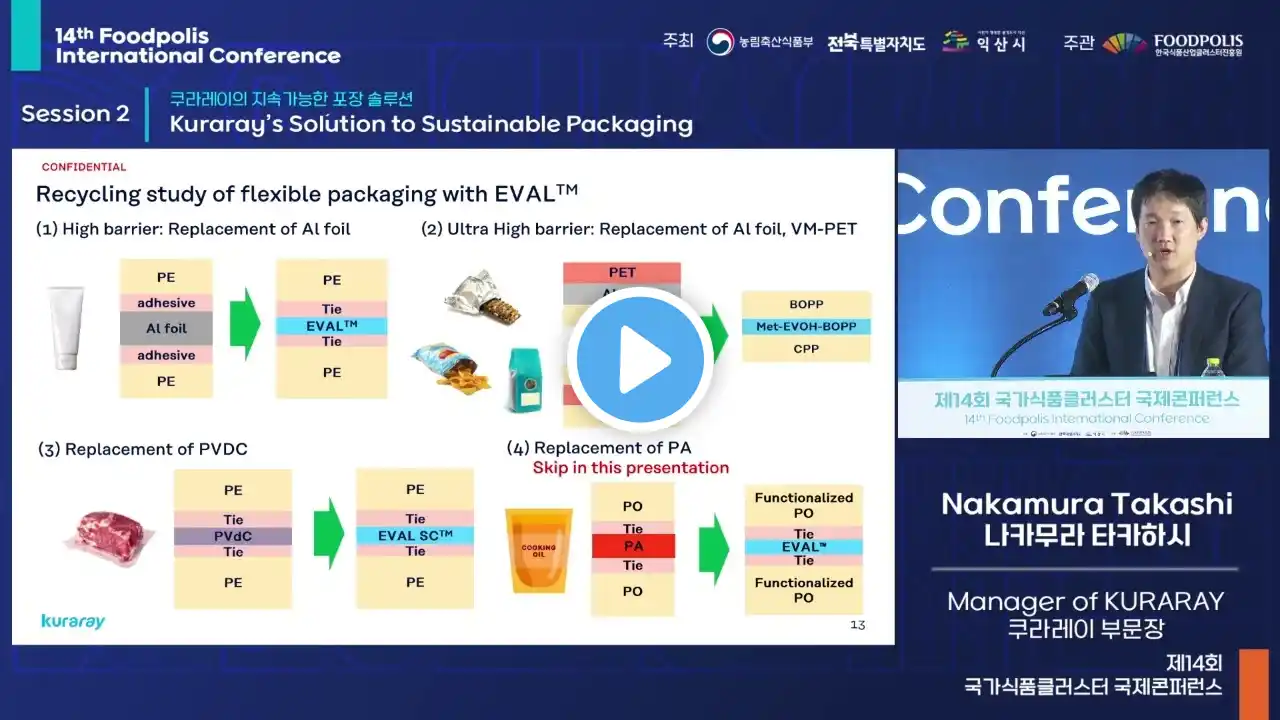This screenshot has width=1280, height=720.
Task: Click the Iksan city logo
Action: click(984, 42)
